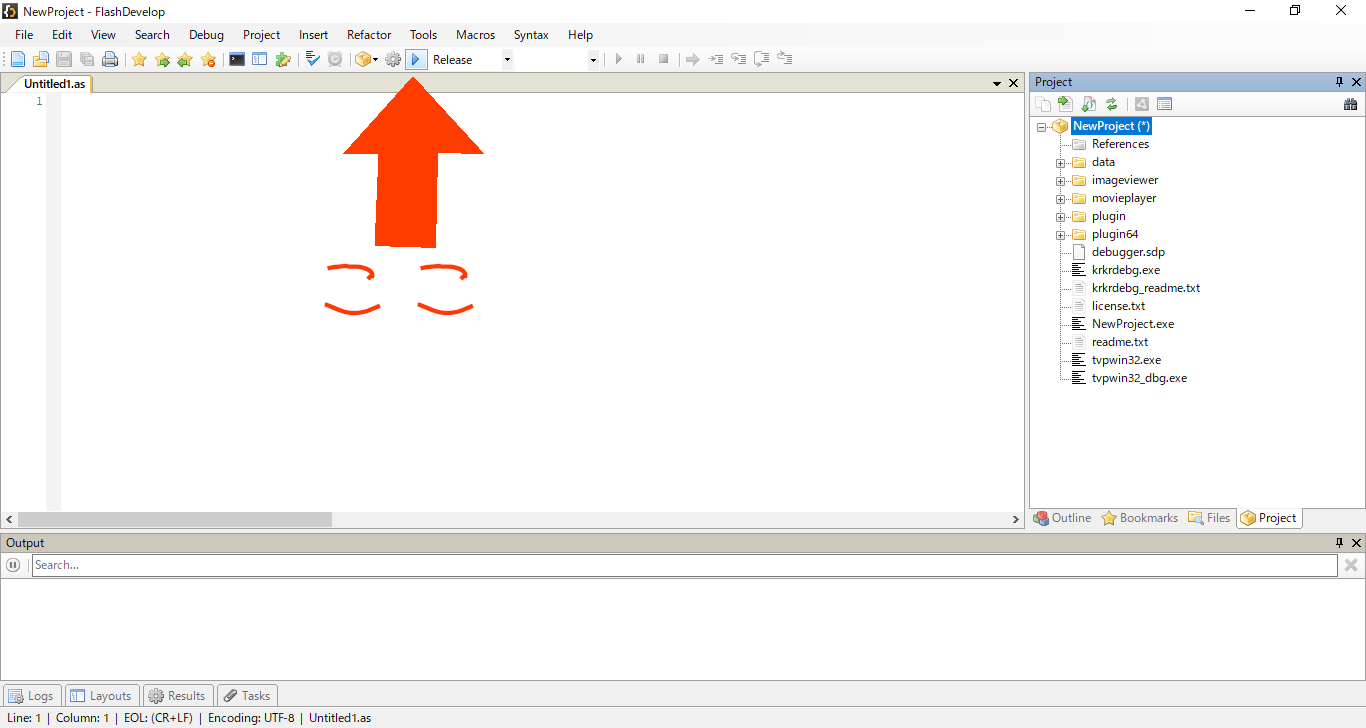Click the editor horizontal scrollbar thumb
1366x728 pixels.
(175, 520)
